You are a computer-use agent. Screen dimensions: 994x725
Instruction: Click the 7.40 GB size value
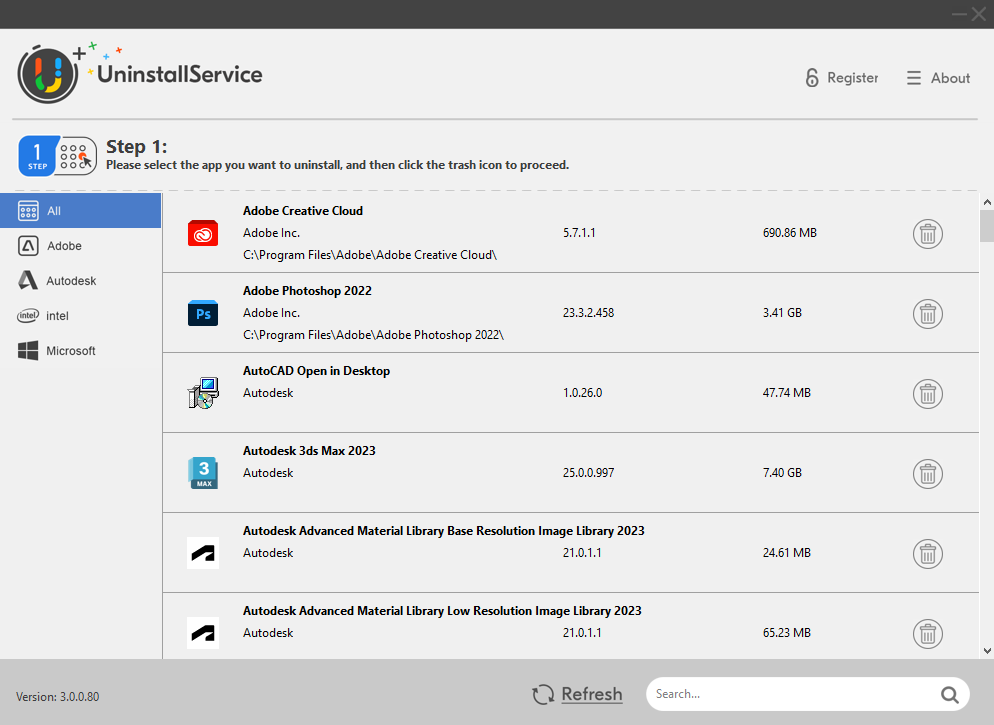(x=782, y=472)
